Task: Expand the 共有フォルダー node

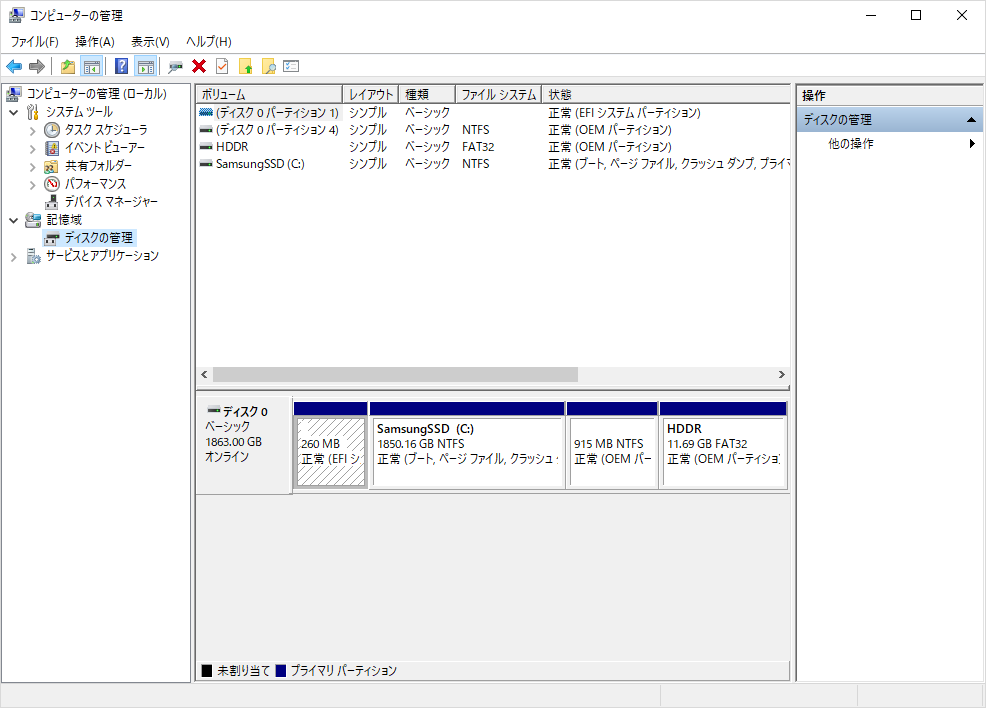Action: [x=33, y=167]
